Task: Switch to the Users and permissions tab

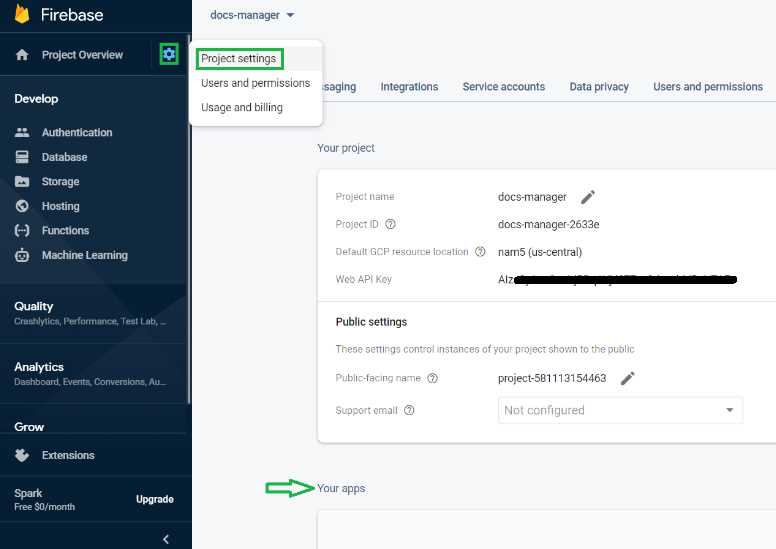Action: [x=708, y=87]
